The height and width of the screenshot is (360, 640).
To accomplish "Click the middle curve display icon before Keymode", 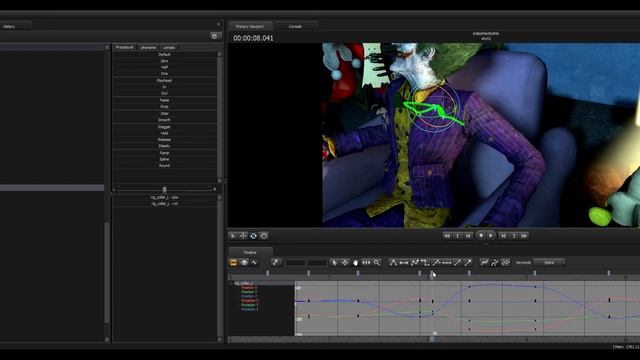I will pyautogui.click(x=495, y=263).
